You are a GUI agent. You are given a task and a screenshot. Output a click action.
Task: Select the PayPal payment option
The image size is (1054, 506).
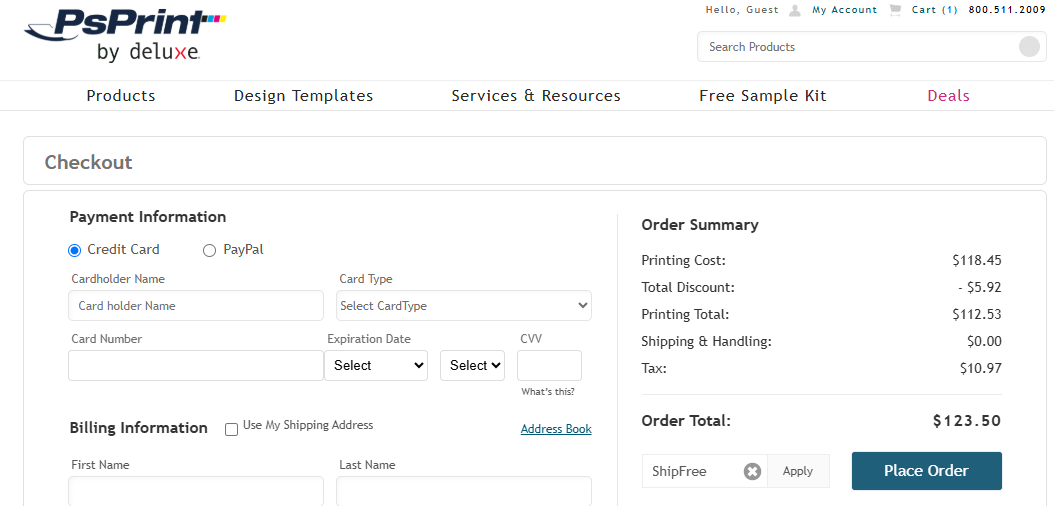(x=209, y=251)
